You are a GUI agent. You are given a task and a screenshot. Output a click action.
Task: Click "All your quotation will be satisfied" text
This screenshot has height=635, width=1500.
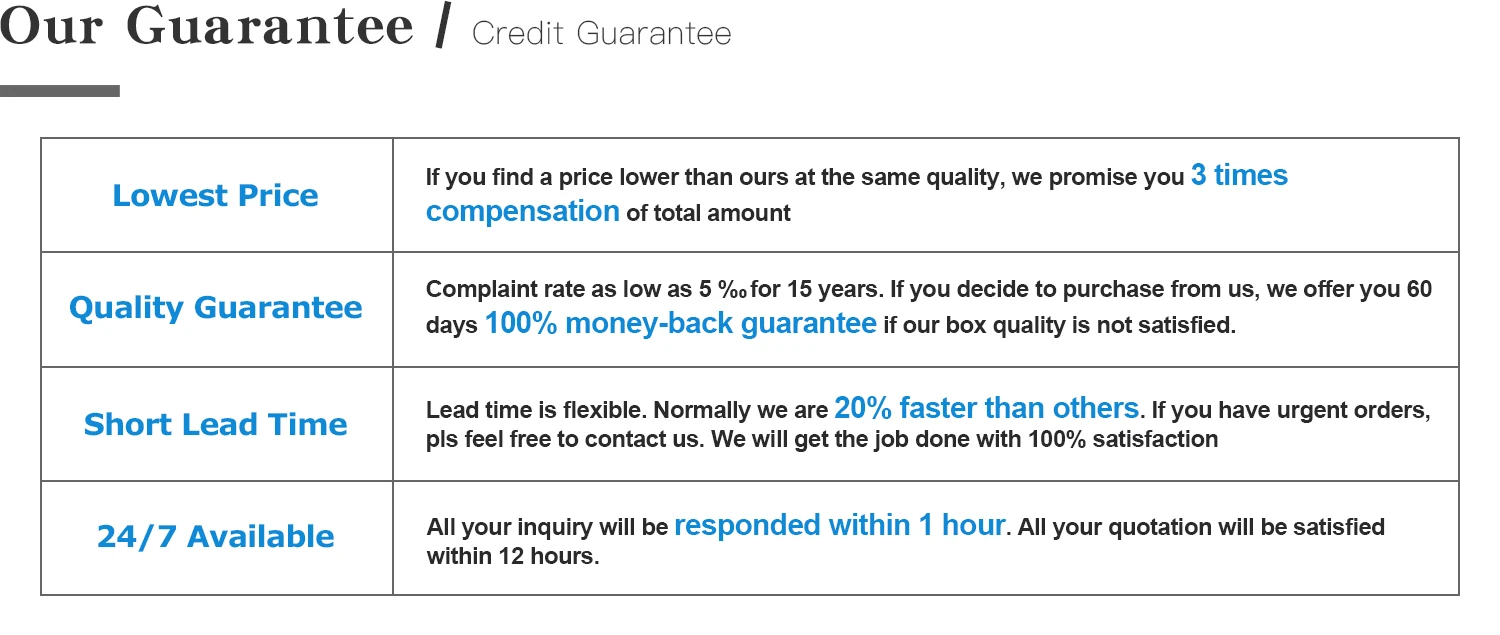(1201, 527)
